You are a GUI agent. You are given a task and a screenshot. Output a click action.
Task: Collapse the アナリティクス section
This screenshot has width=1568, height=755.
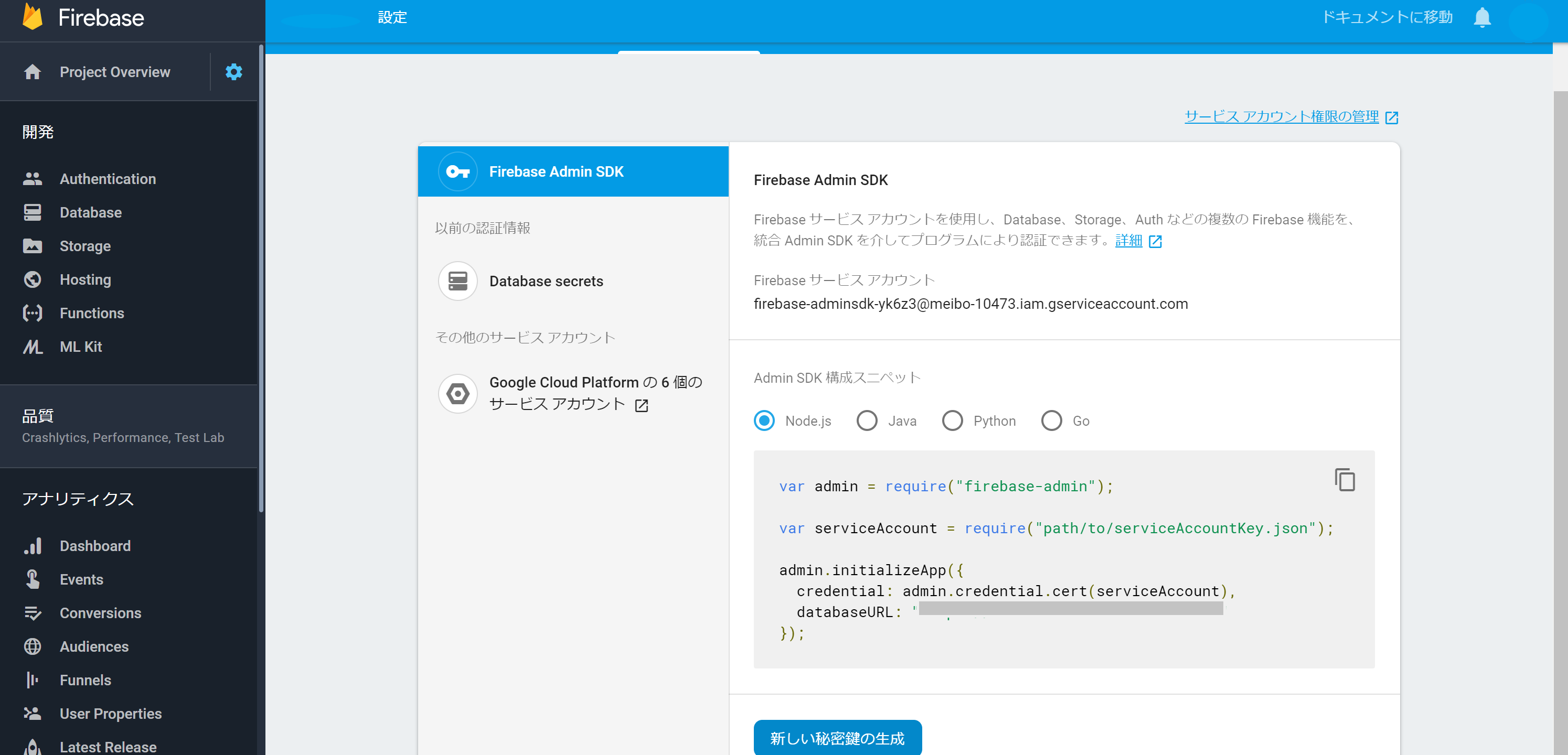pos(78,499)
